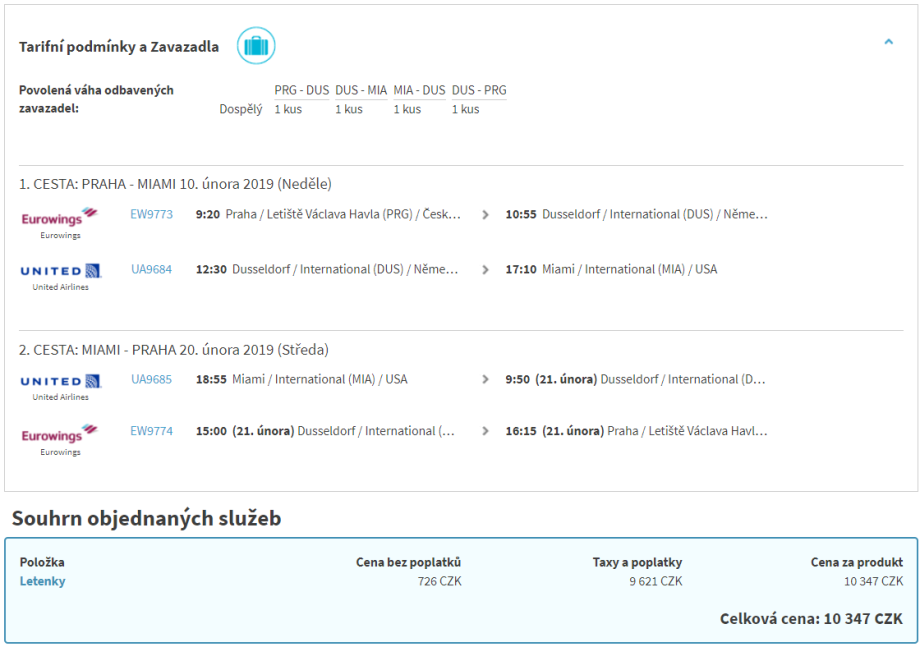Click the Tarifní podmínky a Zavazadla heading

(x=119, y=47)
